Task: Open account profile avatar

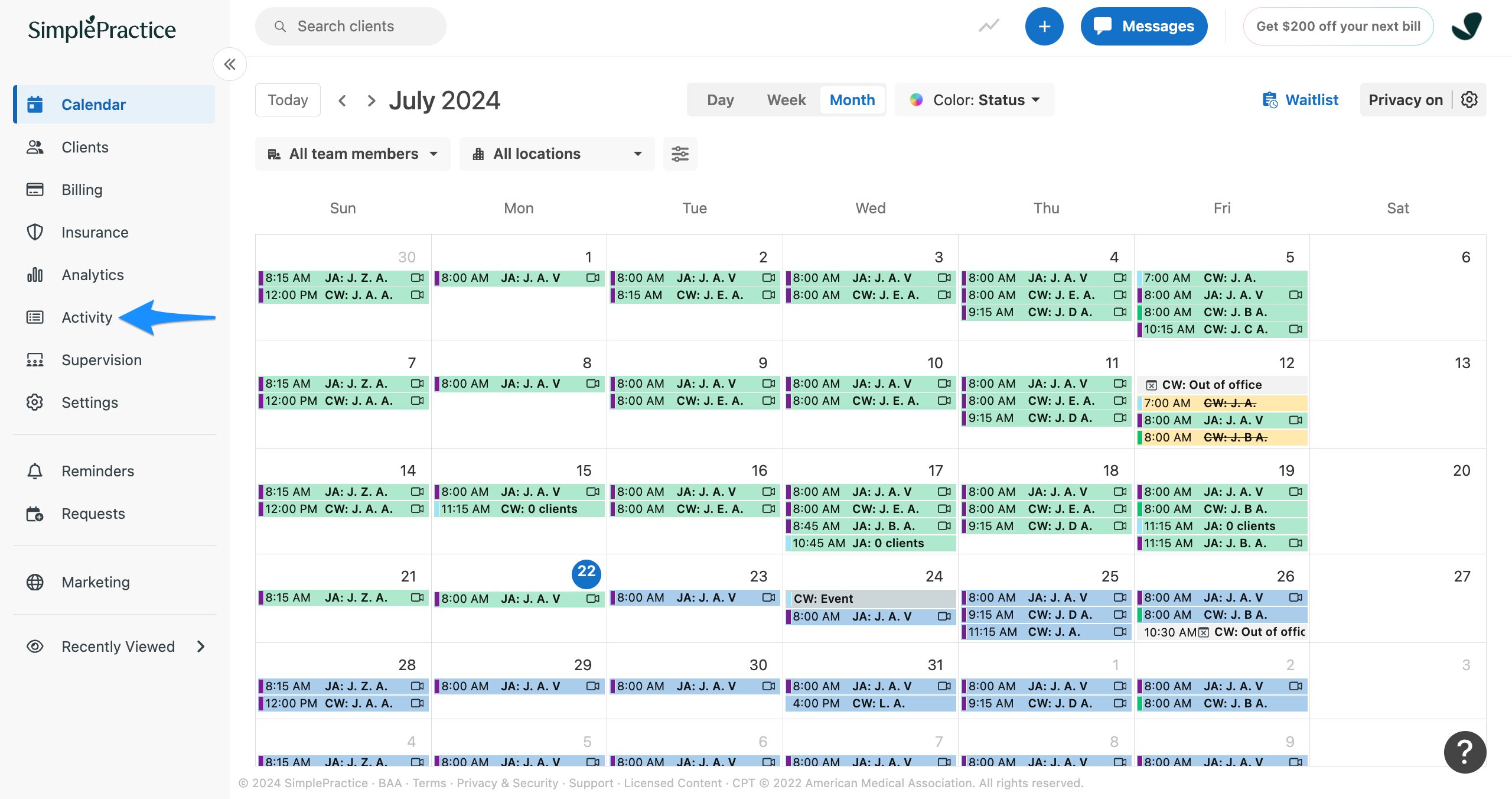Action: tap(1467, 27)
